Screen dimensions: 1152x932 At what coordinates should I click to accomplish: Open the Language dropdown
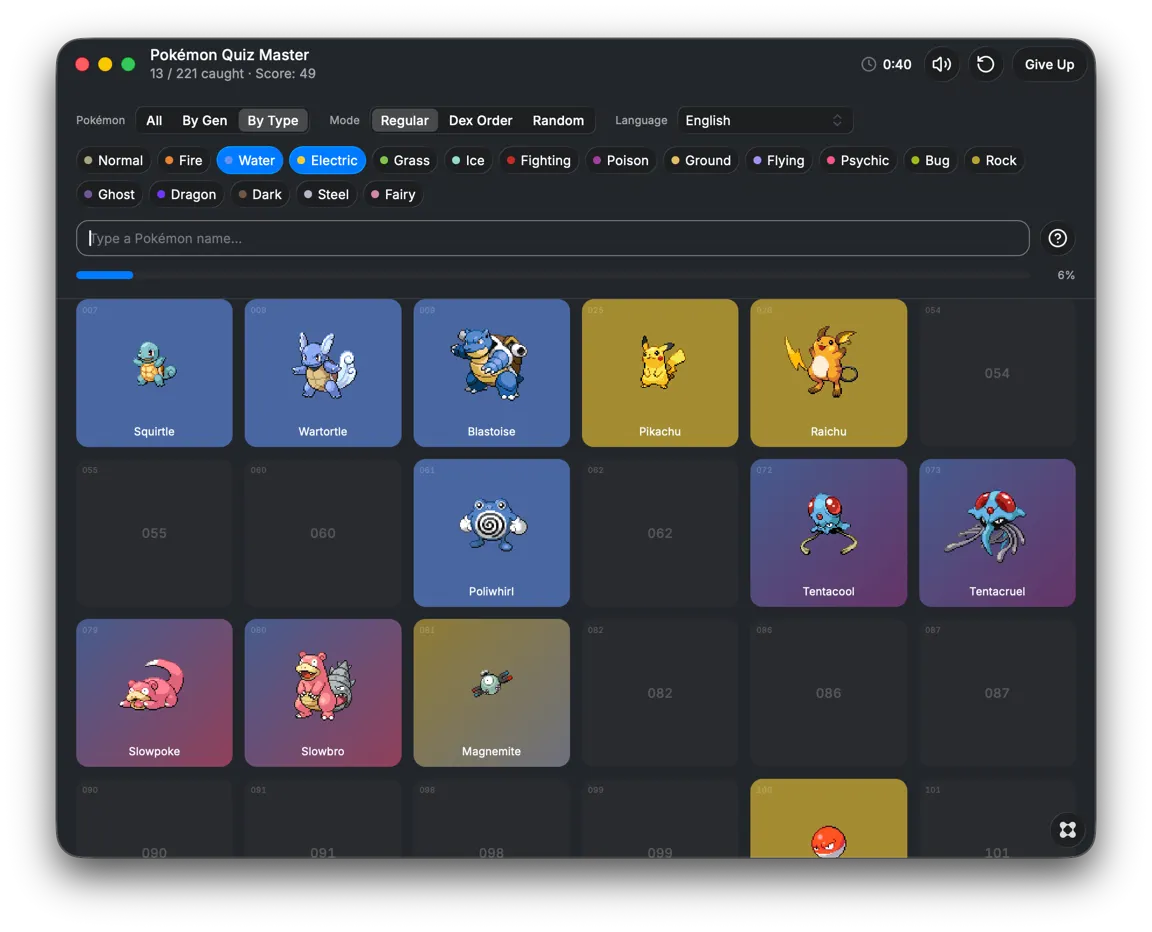[764, 120]
